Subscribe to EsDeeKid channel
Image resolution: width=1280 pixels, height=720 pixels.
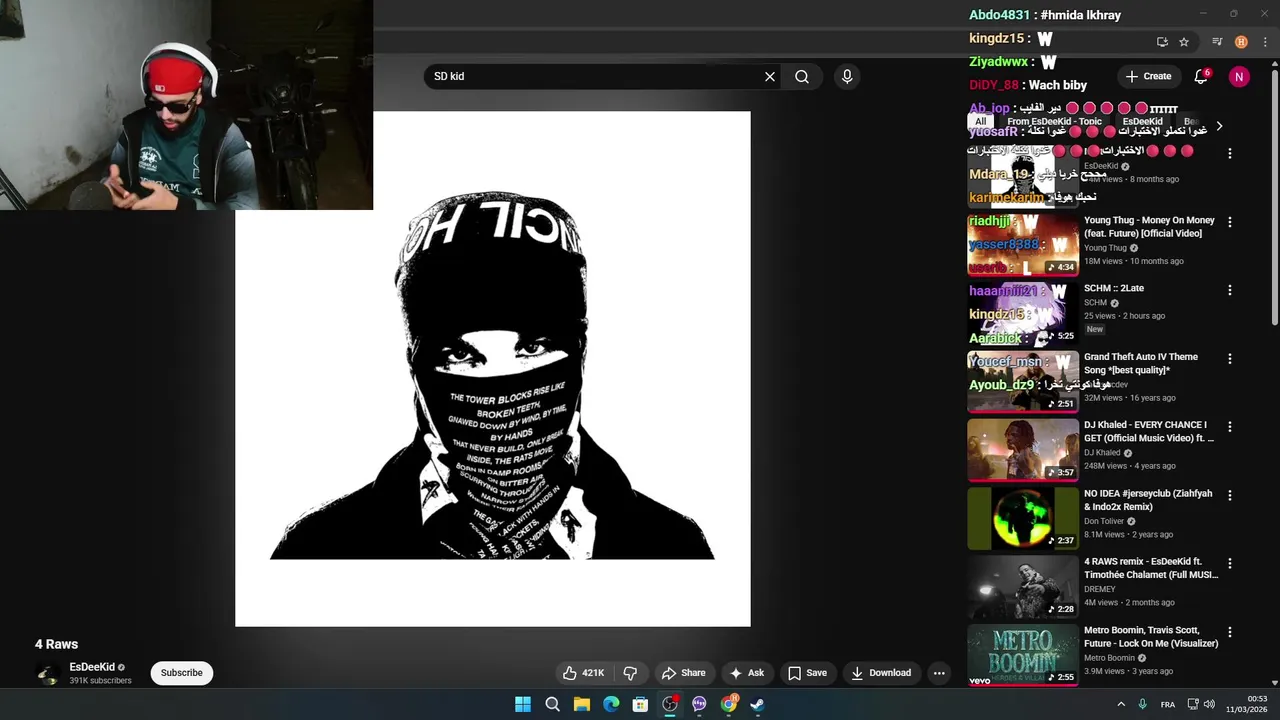[x=182, y=673]
